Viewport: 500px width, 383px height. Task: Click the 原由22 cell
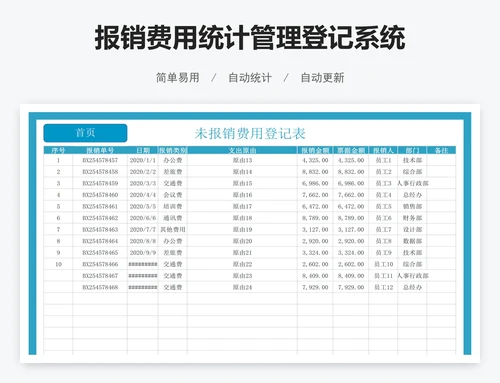[242, 264]
